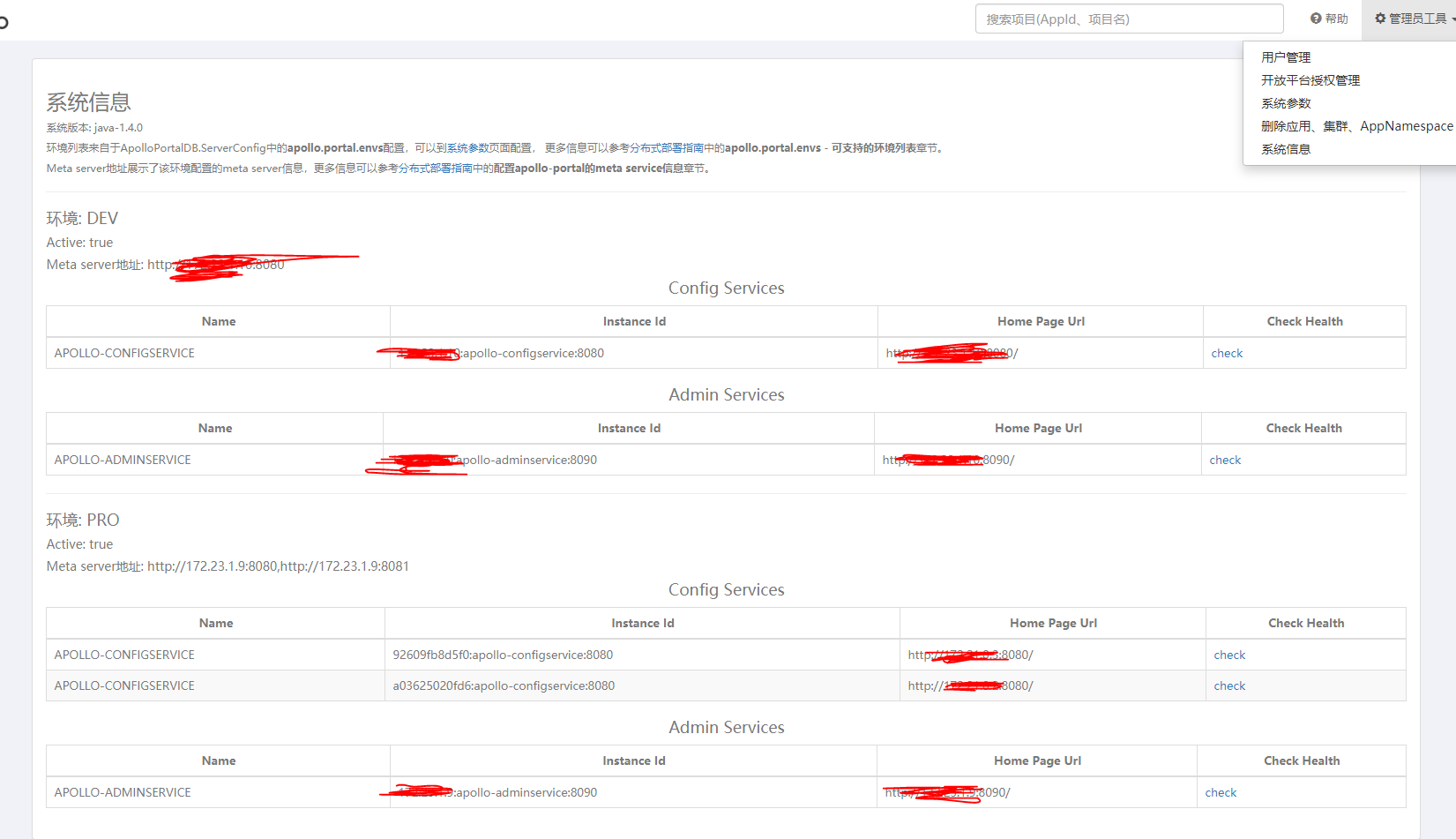1456x839 pixels.
Task: Select 系统信息 in the admin dropdown menu
Action: 1286,149
